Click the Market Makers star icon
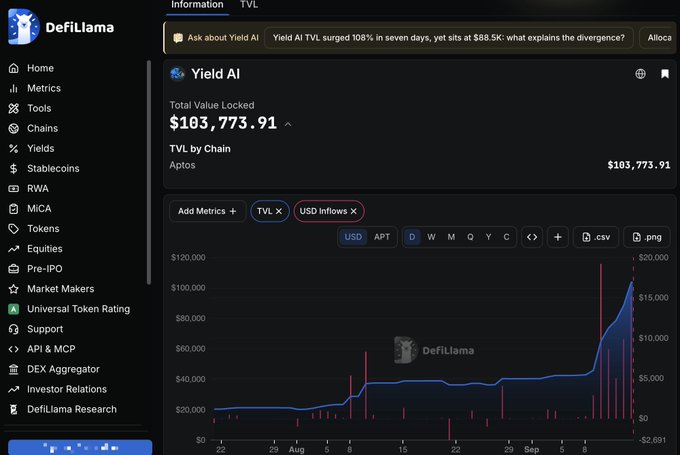Screen dimensions: 680x455 (13, 289)
